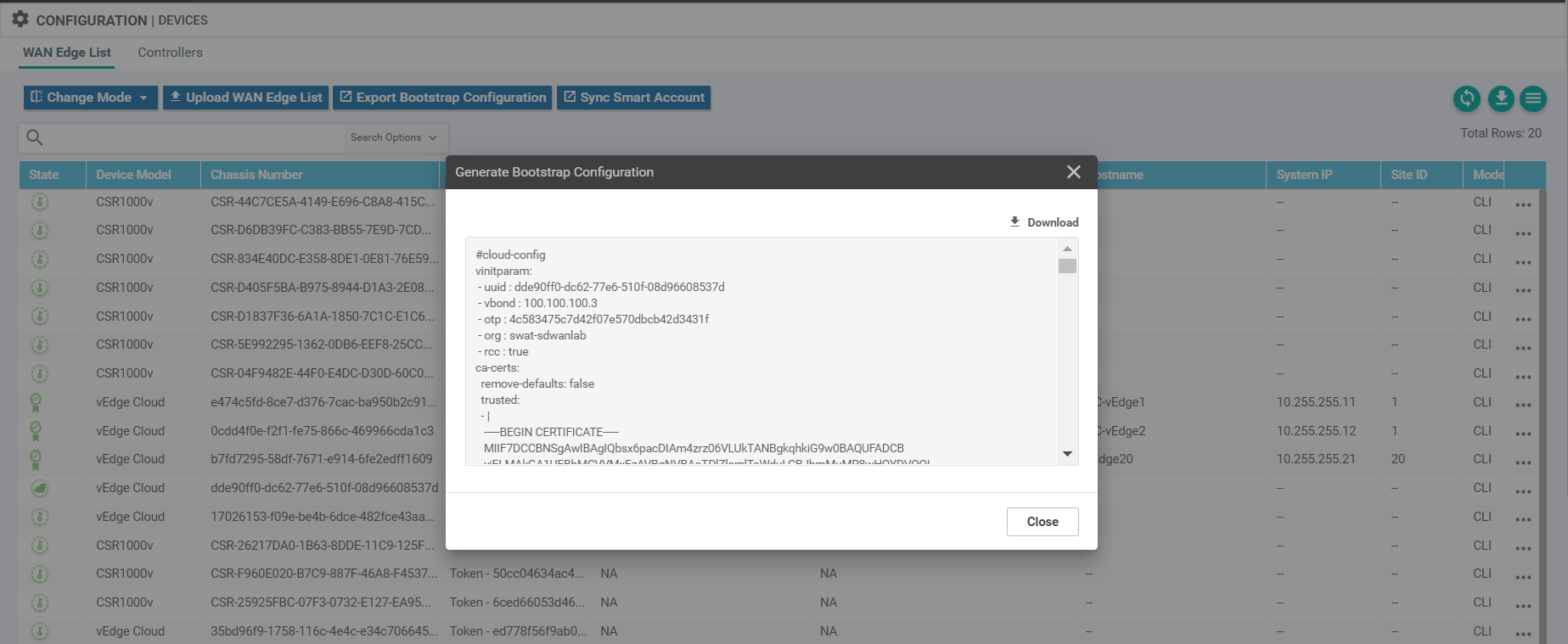Click the Sync Smart Account button
This screenshot has width=1568, height=644.
coord(633,98)
